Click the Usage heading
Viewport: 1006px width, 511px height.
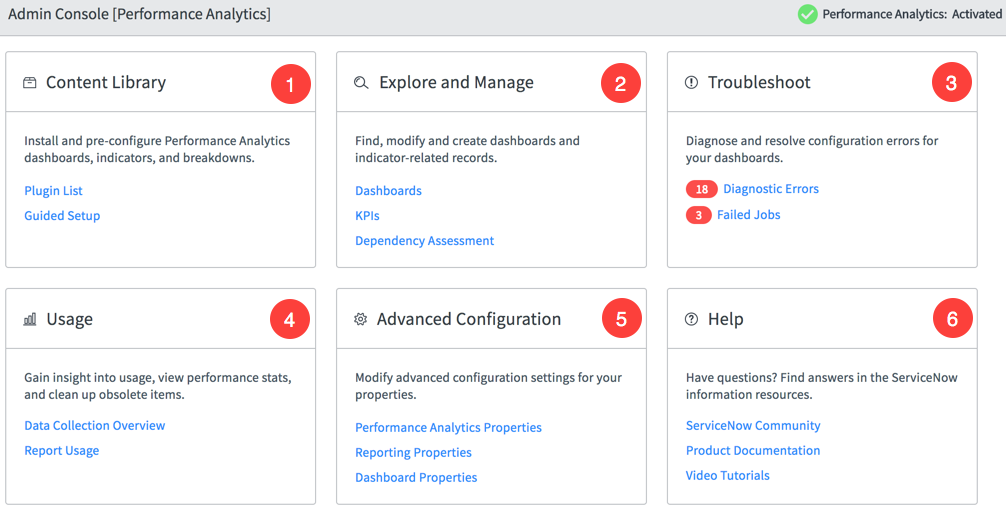[x=69, y=319]
